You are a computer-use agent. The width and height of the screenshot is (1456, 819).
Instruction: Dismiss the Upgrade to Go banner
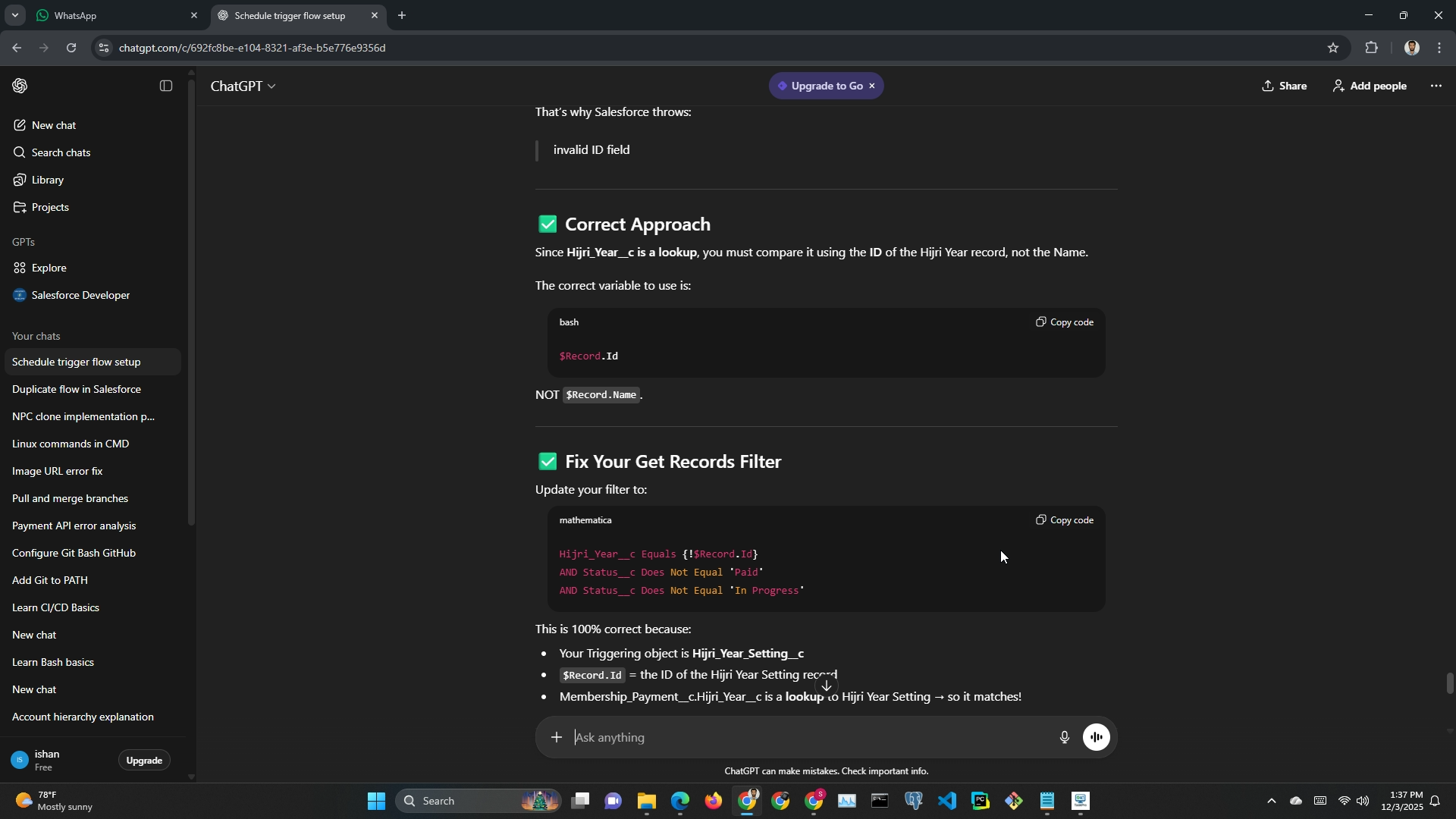pos(872,86)
